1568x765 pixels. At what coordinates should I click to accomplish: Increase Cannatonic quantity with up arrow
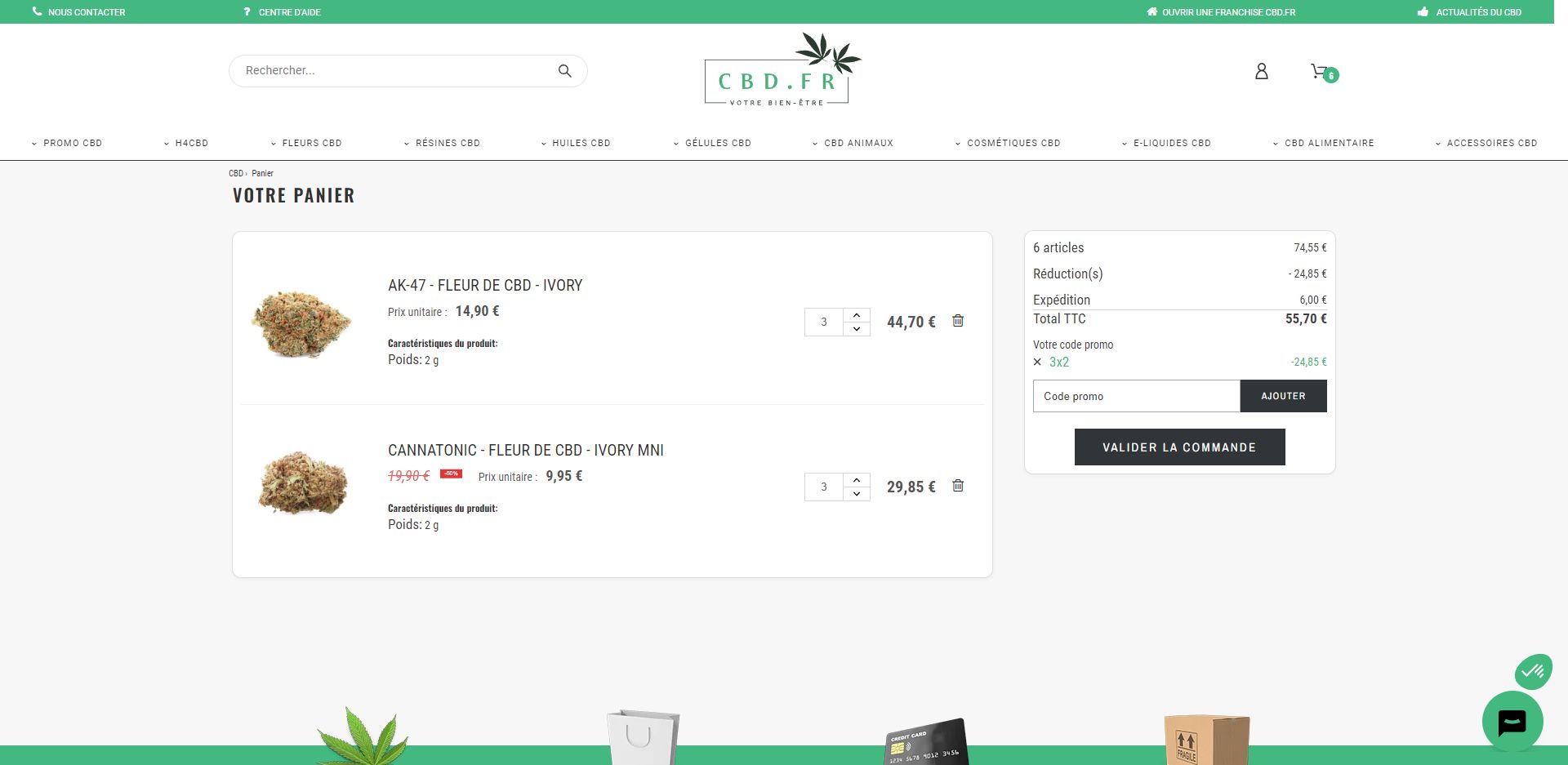pyautogui.click(x=857, y=480)
